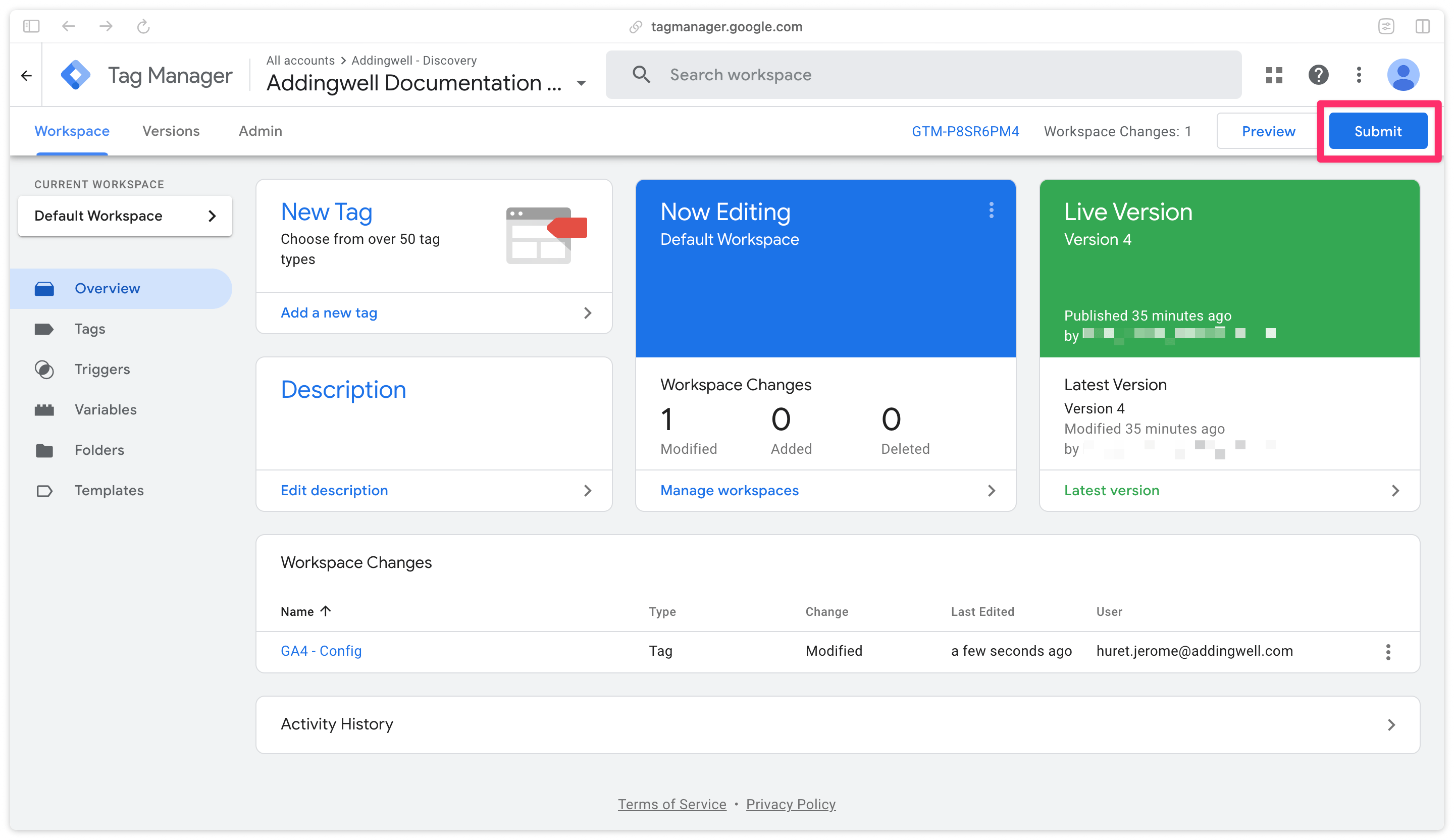This screenshot has height=840, width=1454.
Task: Click Templates icon in sidebar
Action: tap(43, 490)
